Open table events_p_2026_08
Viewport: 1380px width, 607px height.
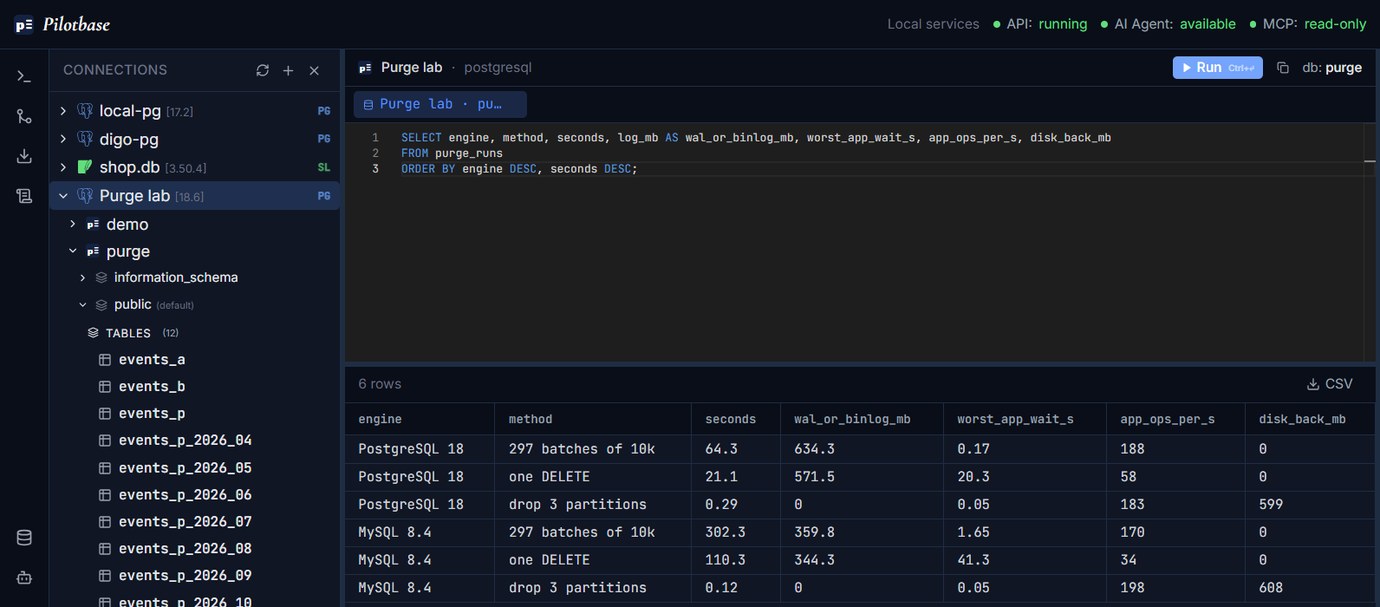click(185, 548)
